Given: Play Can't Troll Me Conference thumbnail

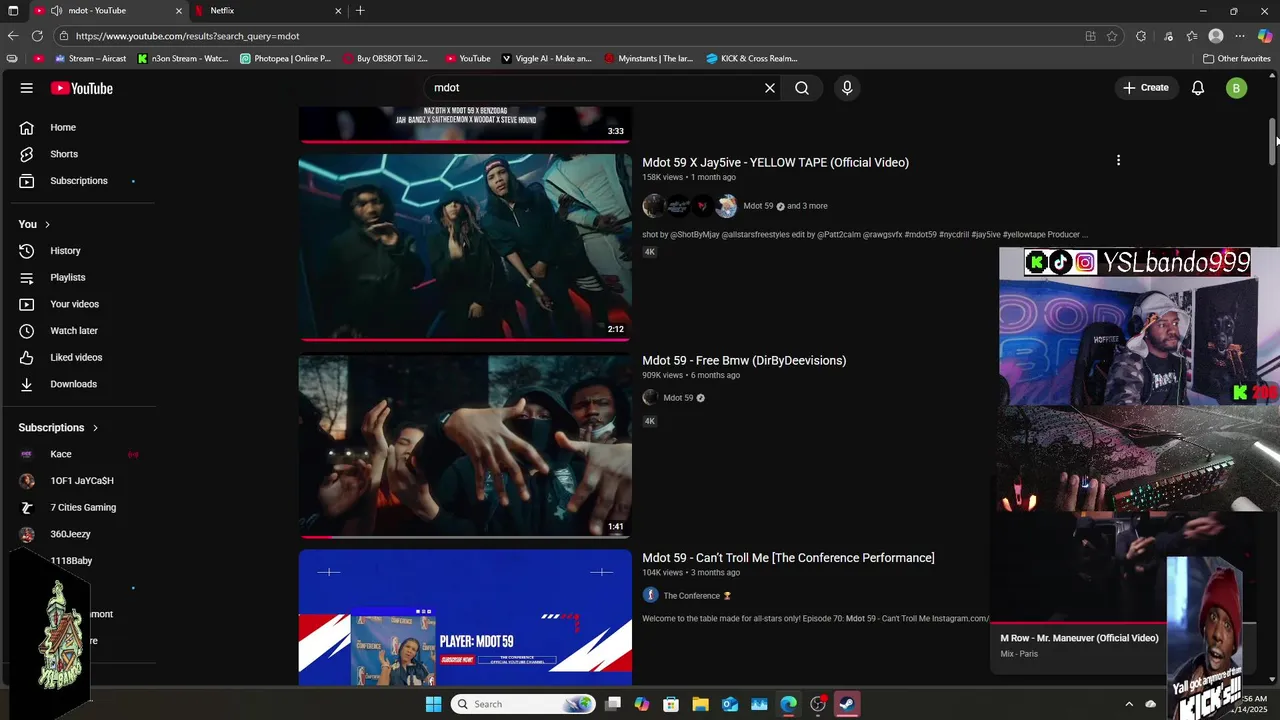Looking at the screenshot, I should (x=465, y=618).
